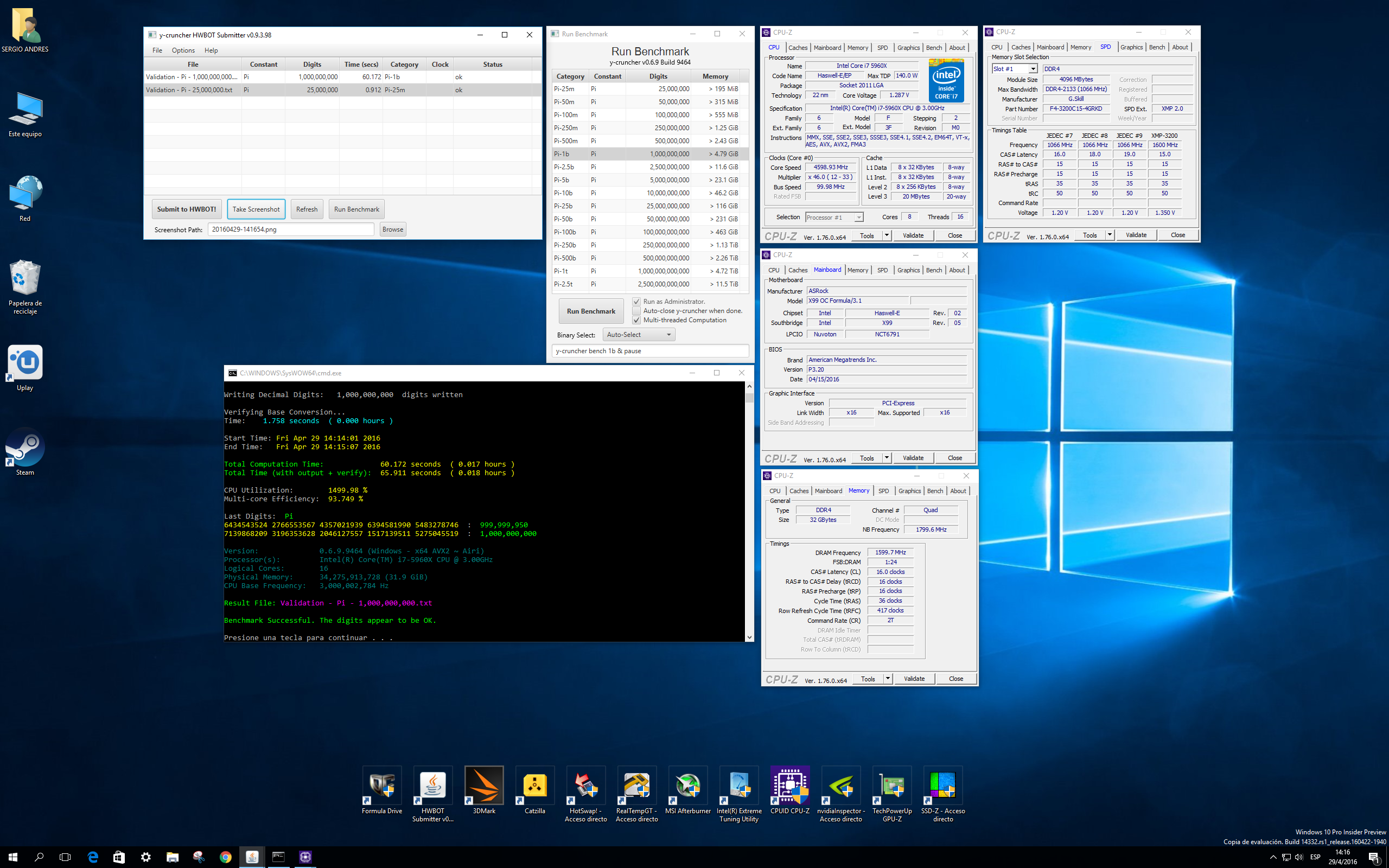
Task: Expand Tools arrow in CPU-Z CPU window
Action: [x=887, y=235]
